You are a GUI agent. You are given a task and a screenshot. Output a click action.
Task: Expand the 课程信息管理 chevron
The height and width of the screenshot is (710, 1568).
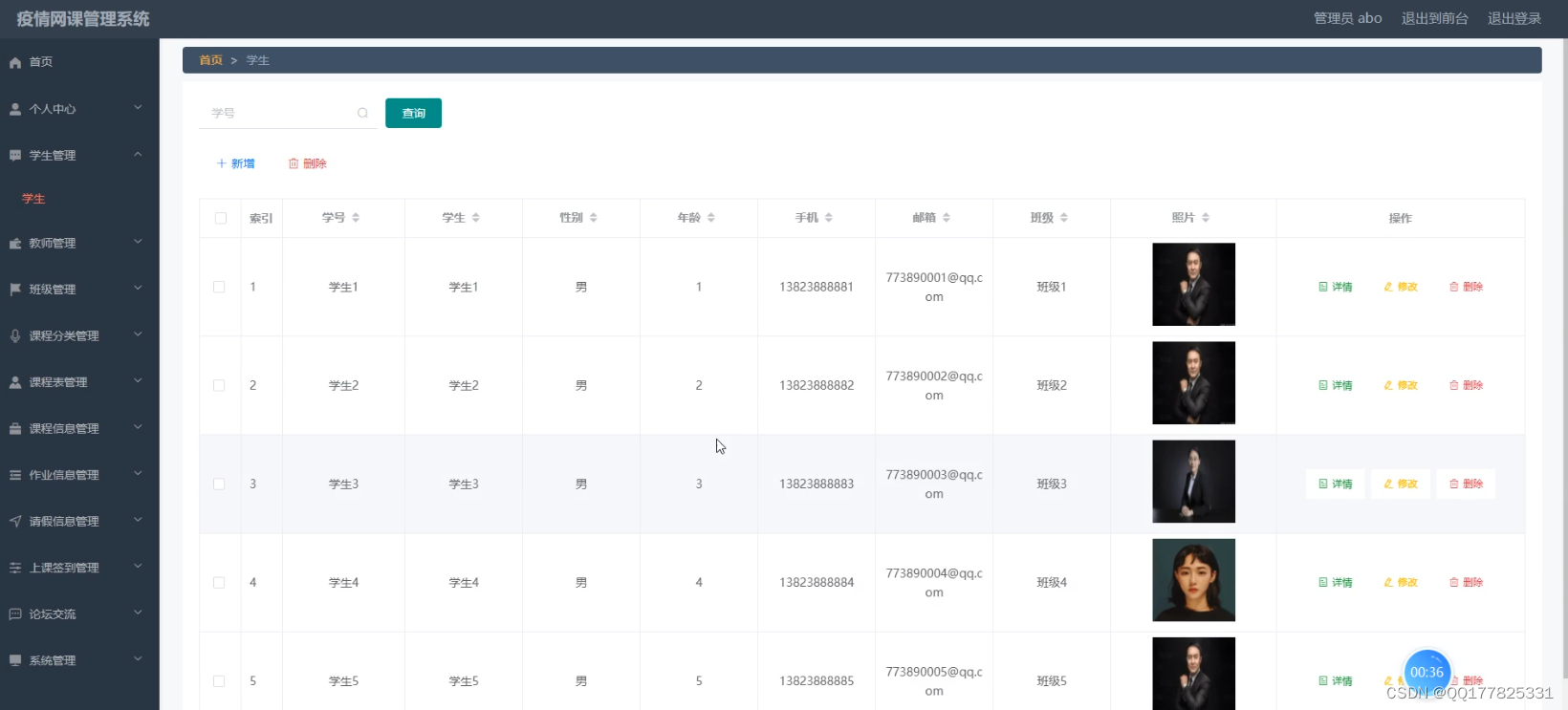(x=138, y=427)
